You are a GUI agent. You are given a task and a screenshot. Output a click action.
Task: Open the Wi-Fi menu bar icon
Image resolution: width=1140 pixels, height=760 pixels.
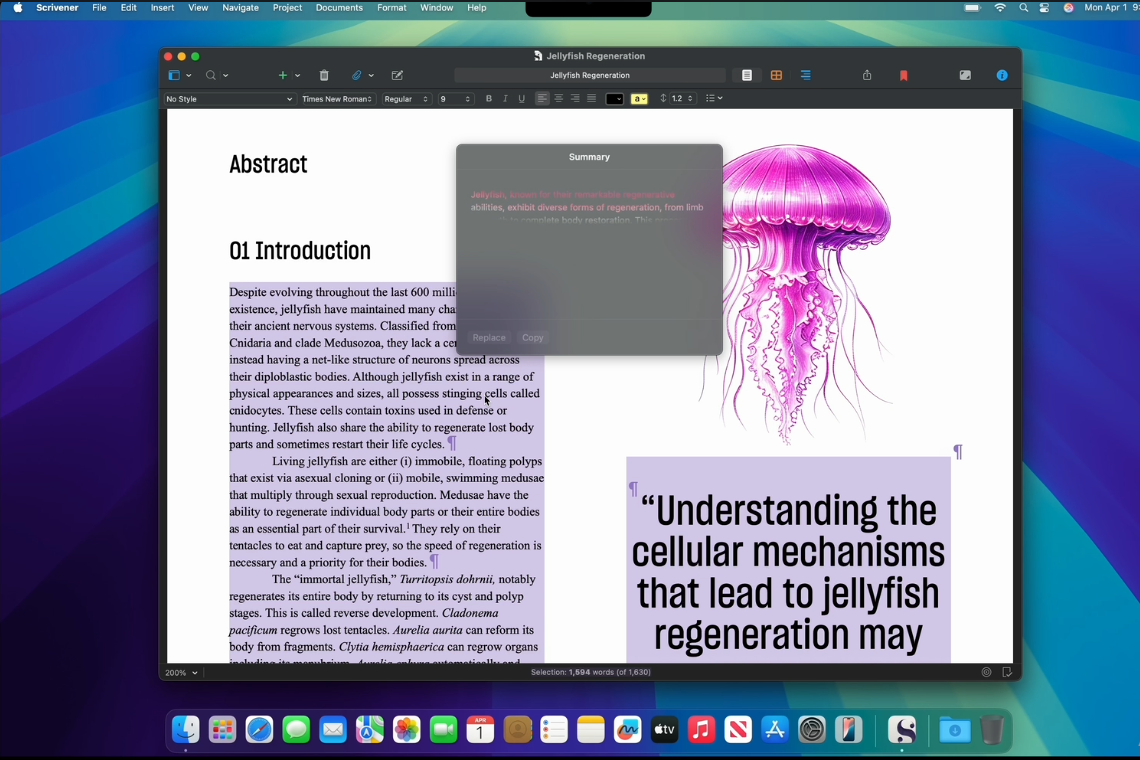(1000, 7)
